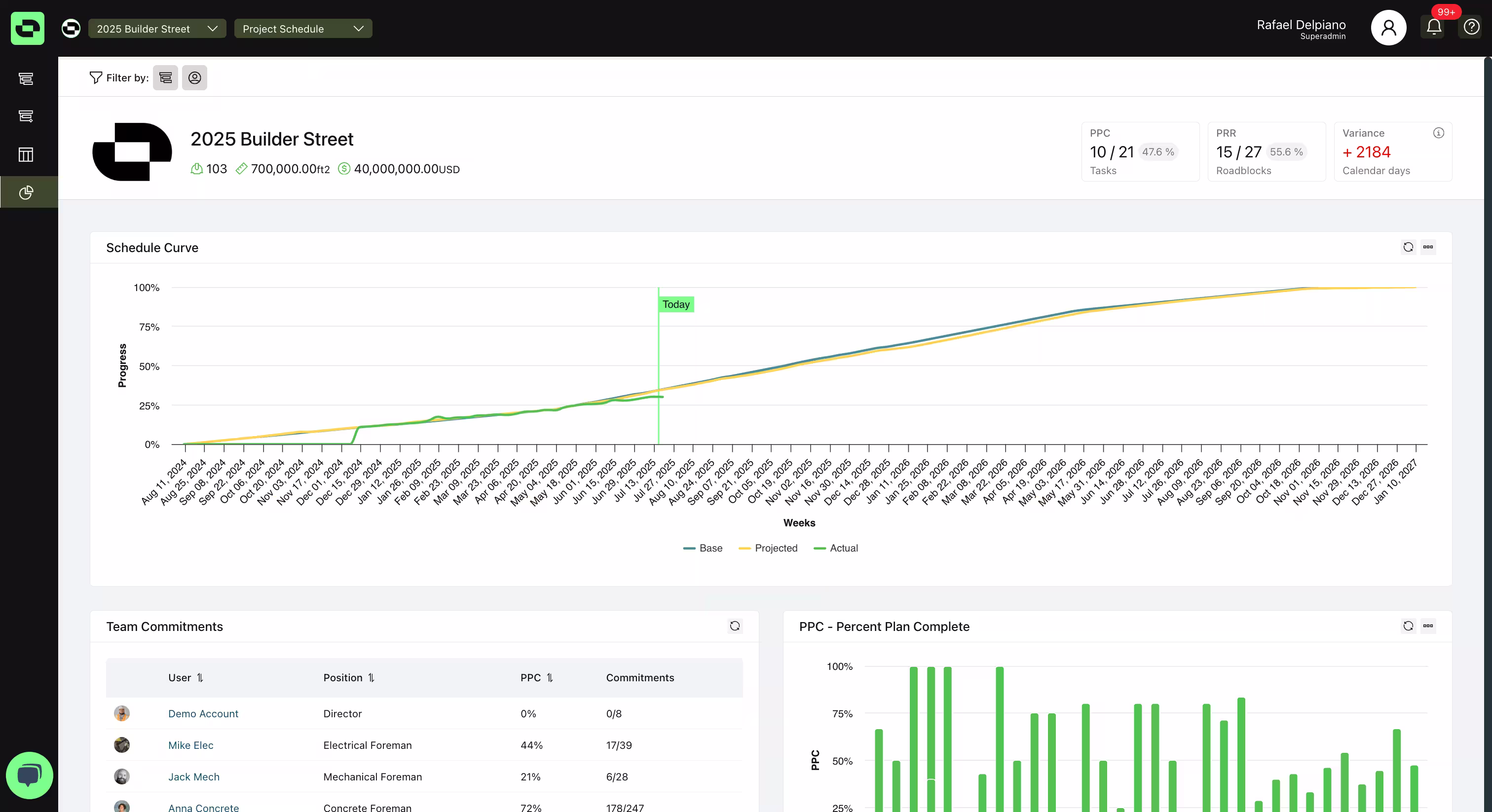This screenshot has height=812, width=1492.
Task: Click Mike Elec's 17/39 commitments cell
Action: click(619, 745)
